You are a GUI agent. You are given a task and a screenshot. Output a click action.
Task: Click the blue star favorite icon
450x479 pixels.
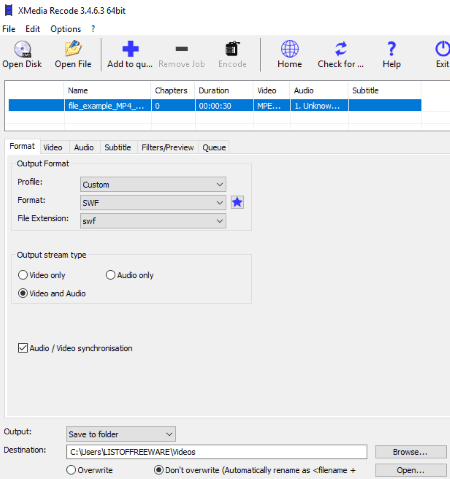click(237, 202)
